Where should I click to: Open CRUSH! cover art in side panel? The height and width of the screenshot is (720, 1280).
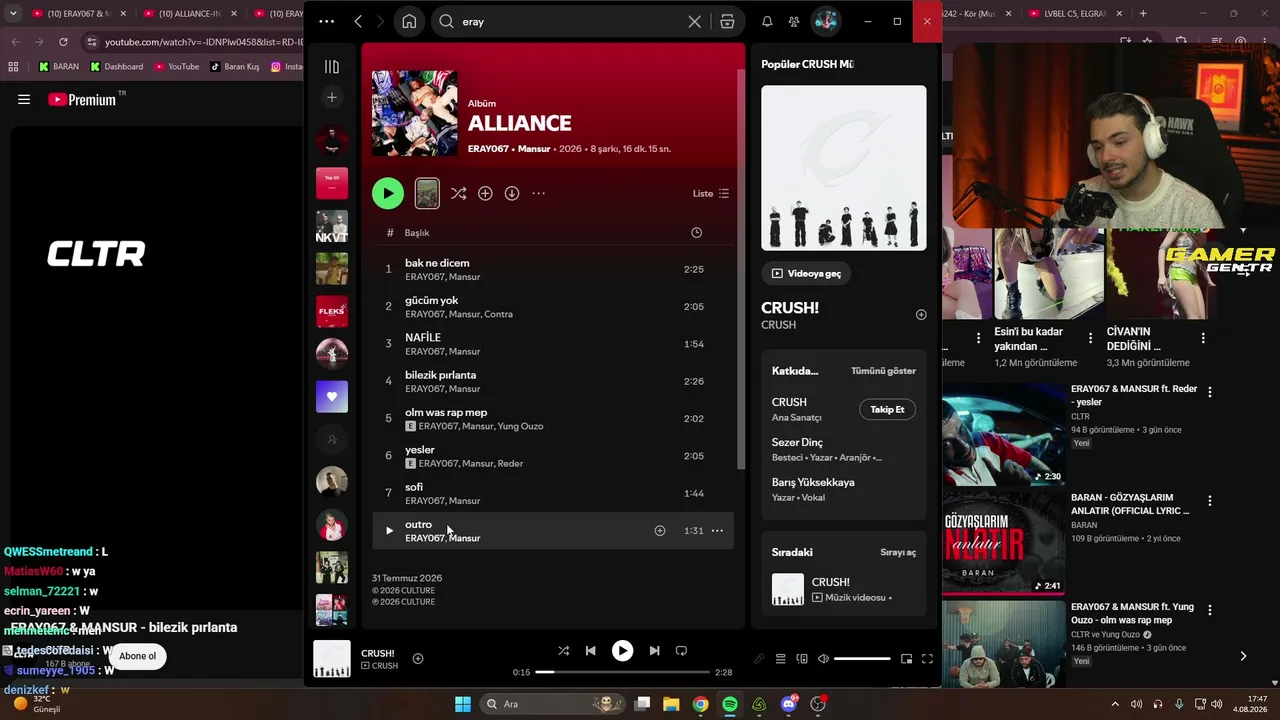coord(843,168)
